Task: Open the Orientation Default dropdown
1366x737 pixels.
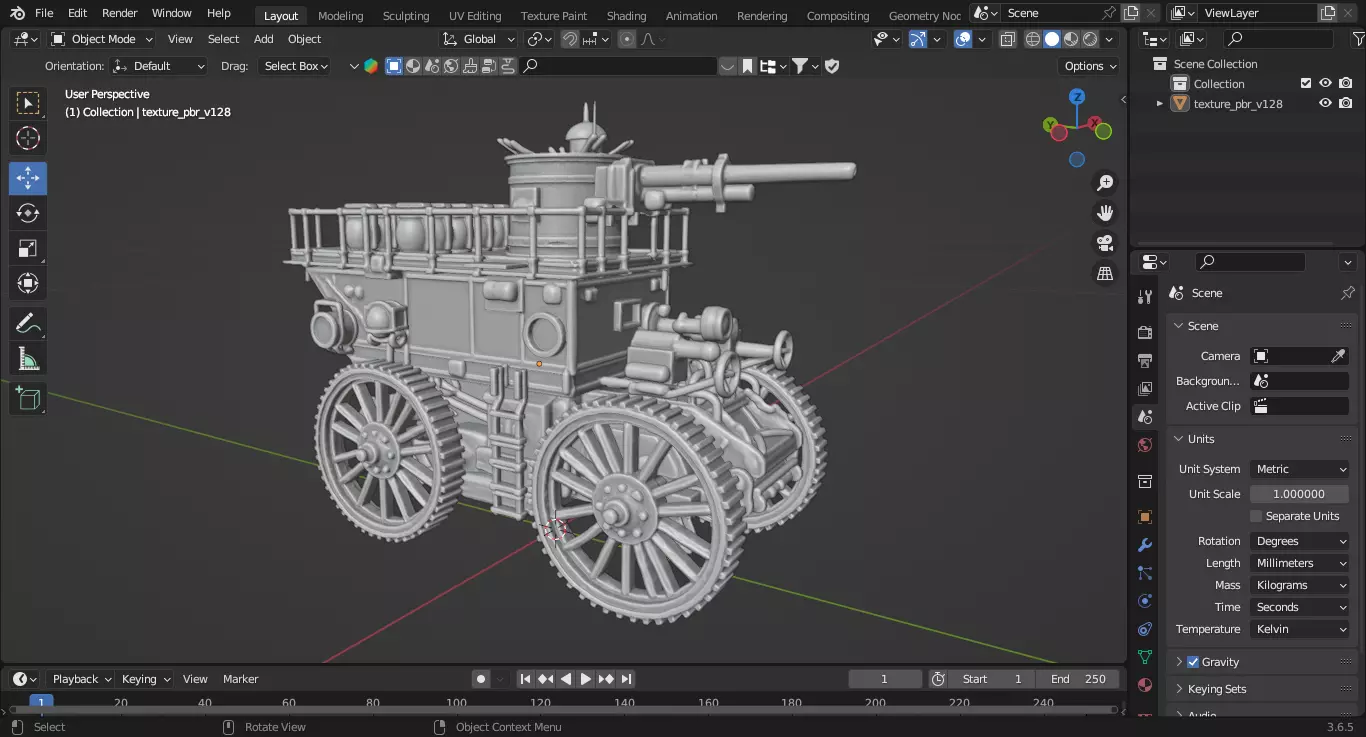Action: pyautogui.click(x=159, y=66)
